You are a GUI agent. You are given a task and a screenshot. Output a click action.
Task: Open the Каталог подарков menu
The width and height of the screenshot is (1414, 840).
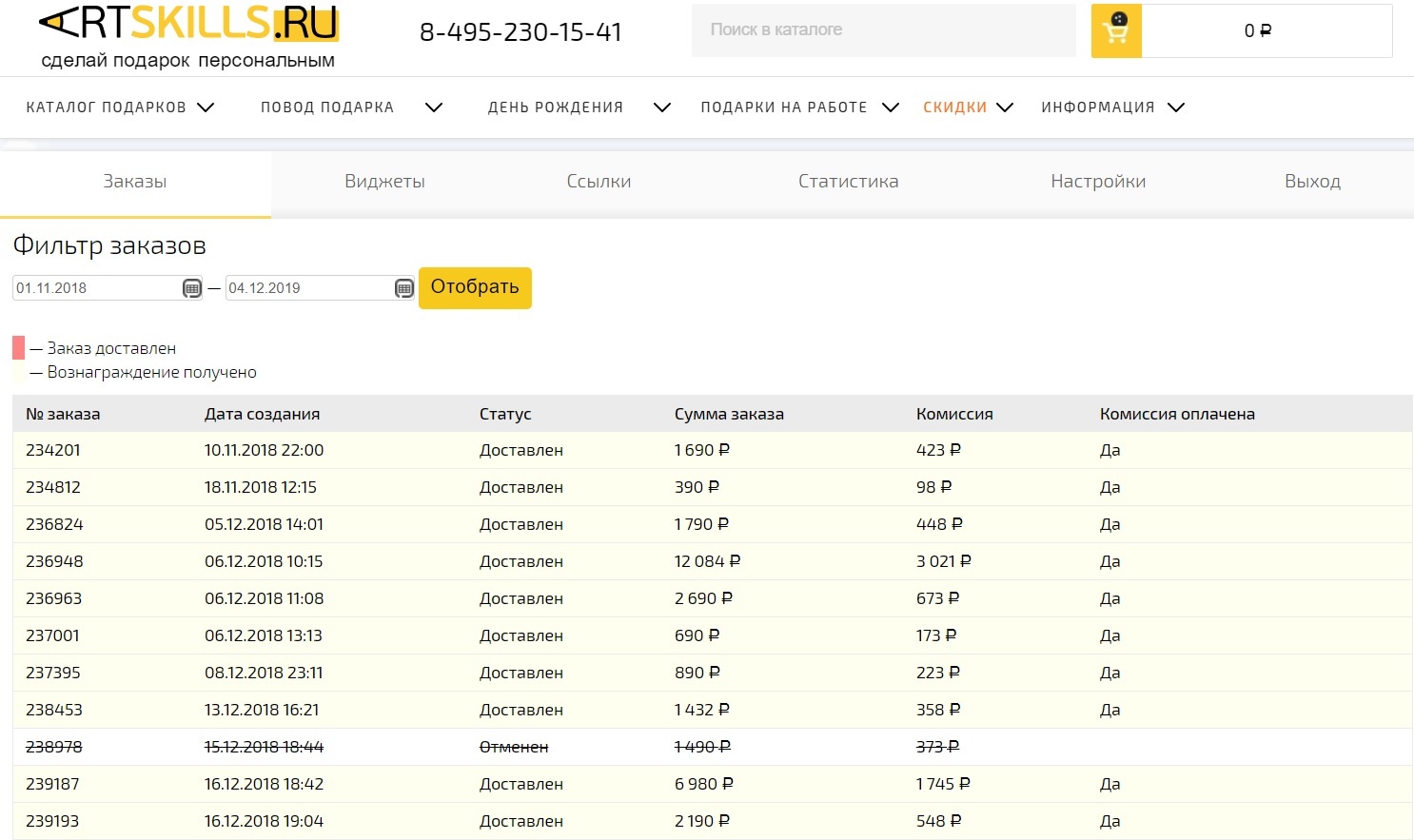click(x=107, y=107)
